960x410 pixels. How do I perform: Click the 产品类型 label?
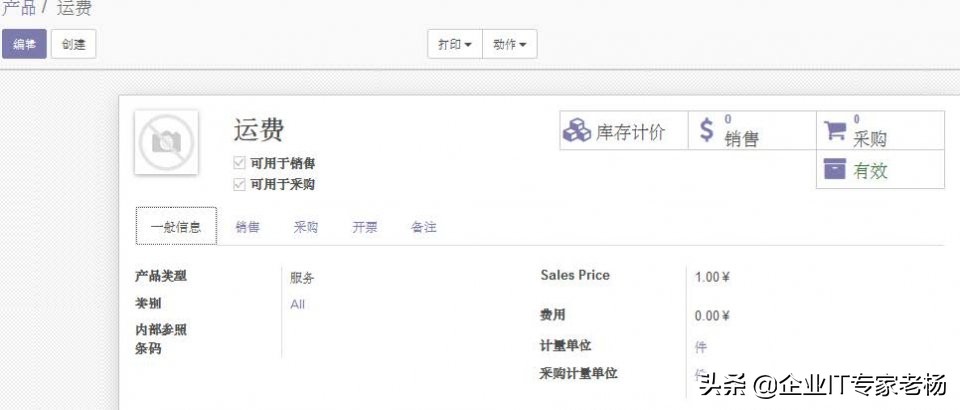point(161,276)
